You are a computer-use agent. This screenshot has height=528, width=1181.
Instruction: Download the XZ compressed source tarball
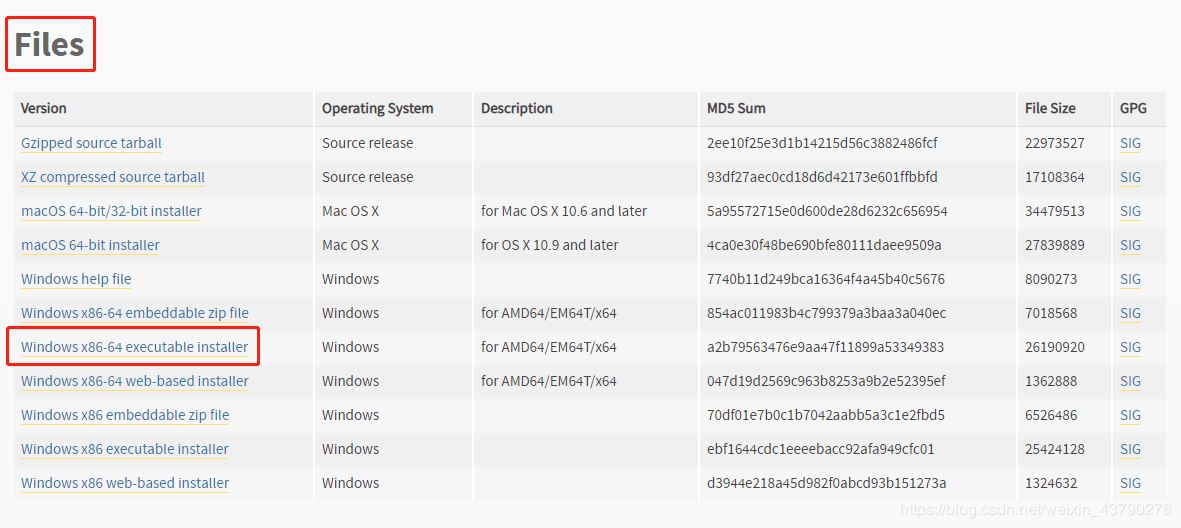[113, 177]
